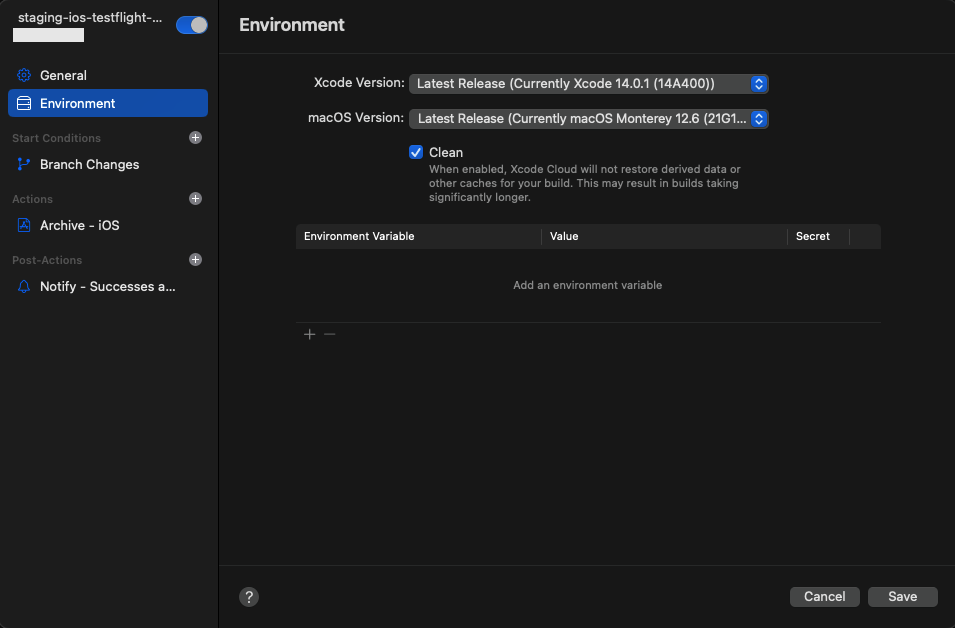
Task: Toggle the workflow enabled switch
Action: [191, 25]
